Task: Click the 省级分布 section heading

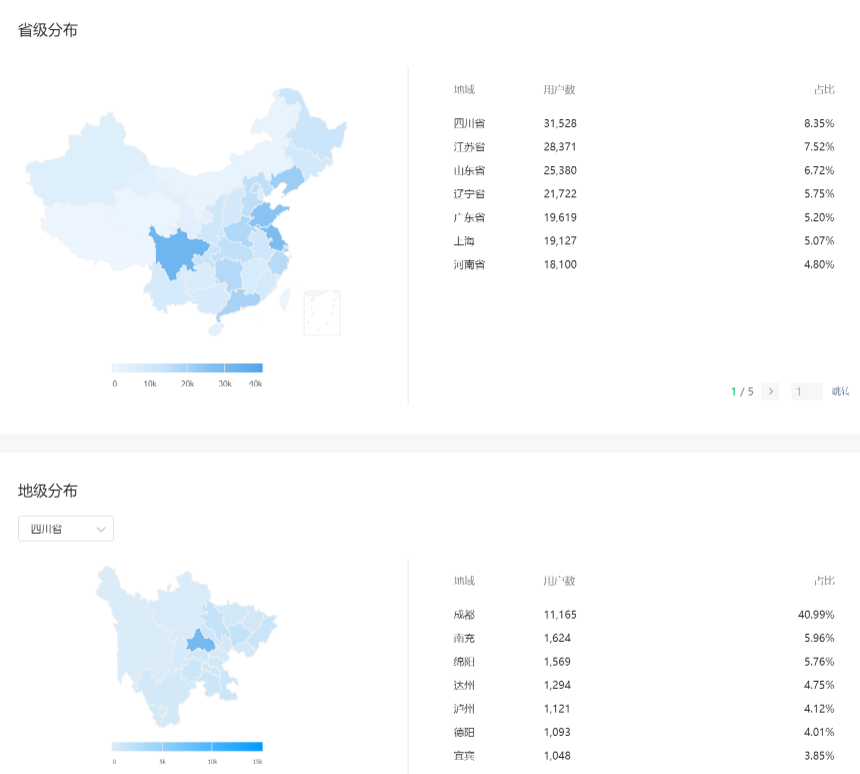Action: 48,30
